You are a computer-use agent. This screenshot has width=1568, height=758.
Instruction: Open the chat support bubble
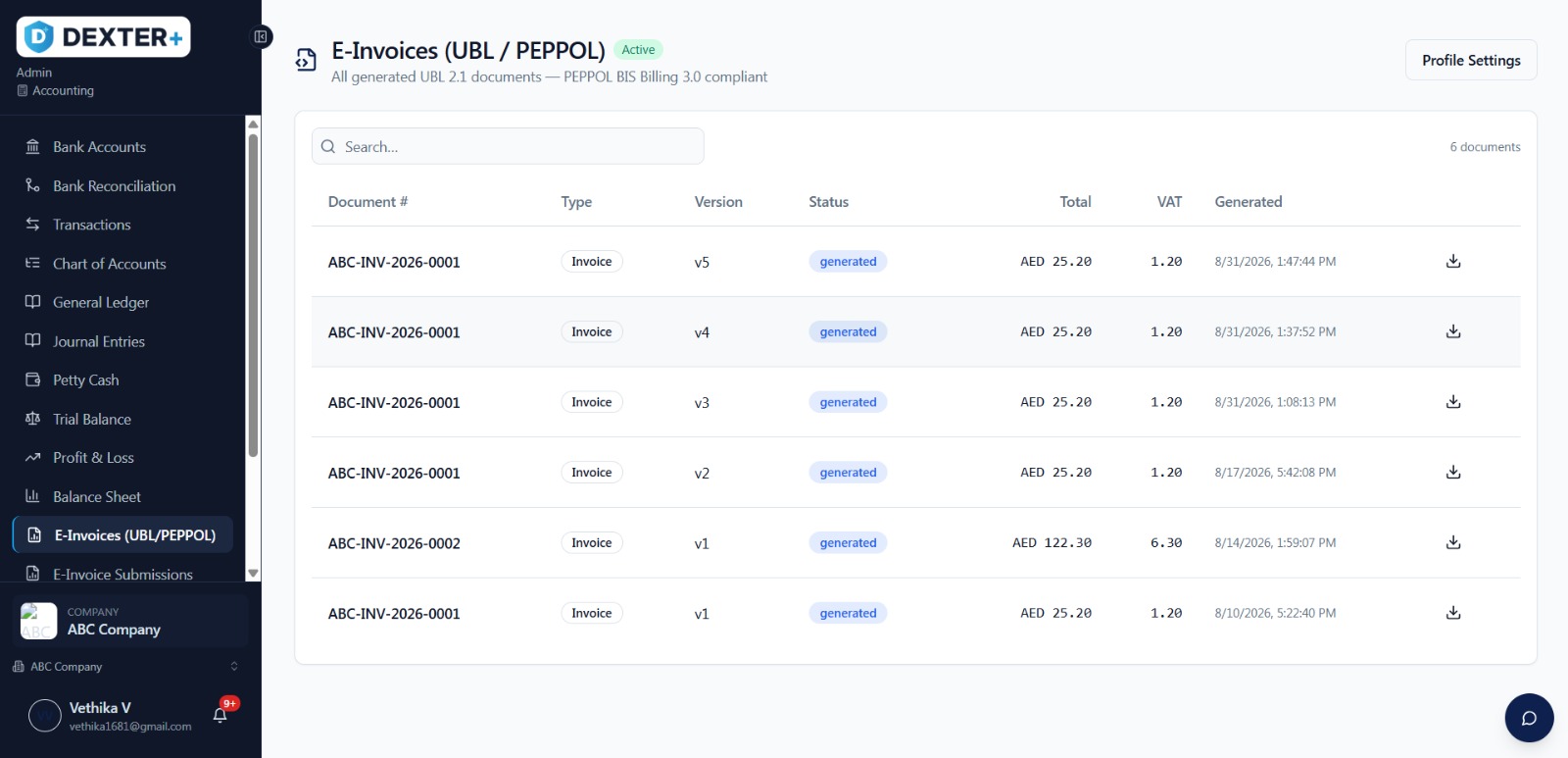[1529, 718]
